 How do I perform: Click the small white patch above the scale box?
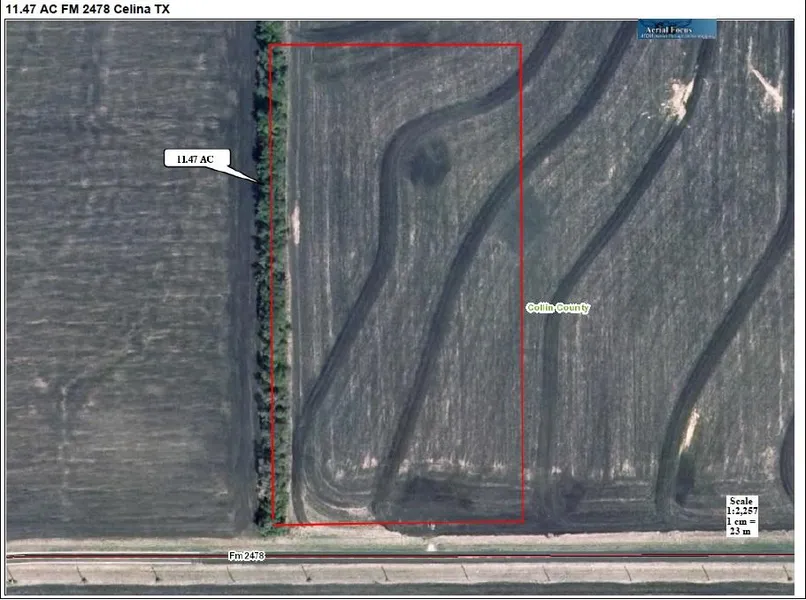coord(690,428)
